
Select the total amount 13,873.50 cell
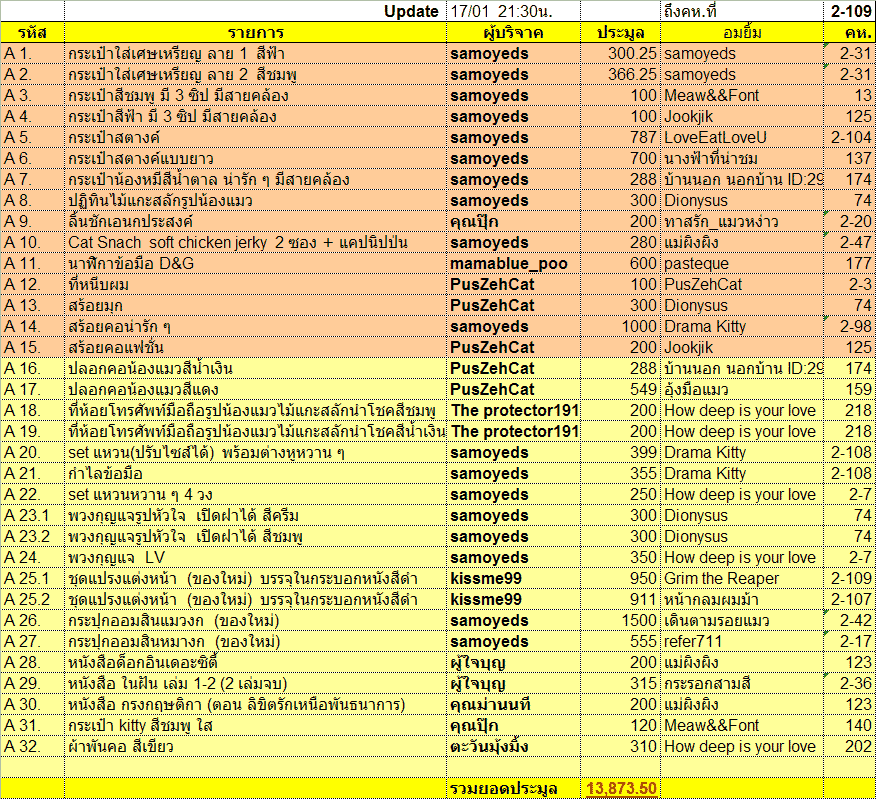point(620,788)
